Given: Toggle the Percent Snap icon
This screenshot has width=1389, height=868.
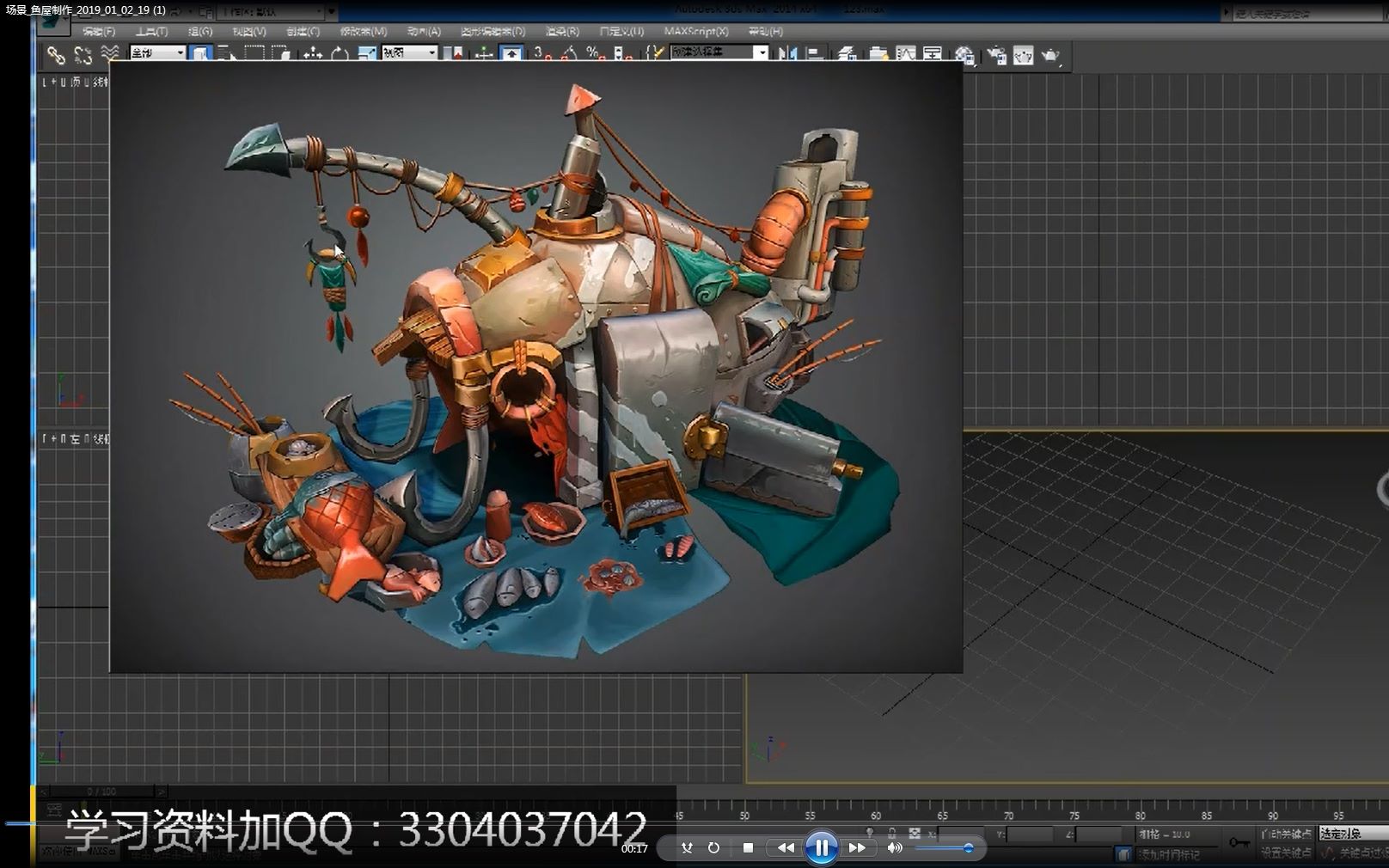Looking at the screenshot, I should [x=596, y=54].
